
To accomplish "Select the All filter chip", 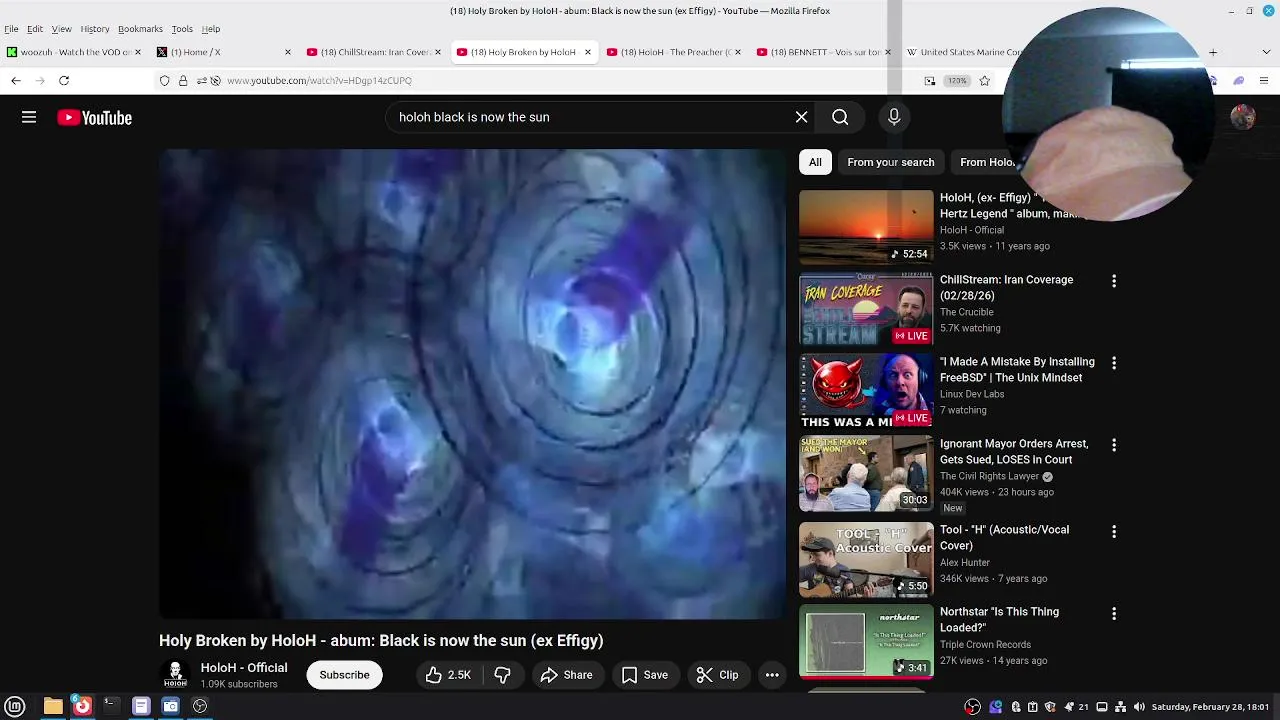I will [815, 162].
